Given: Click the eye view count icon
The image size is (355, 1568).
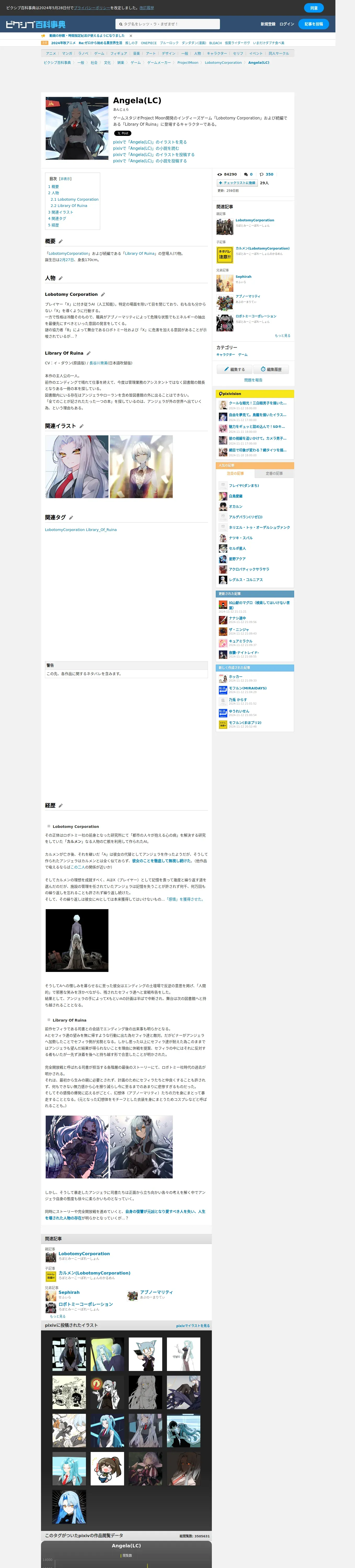Looking at the screenshot, I should point(220,175).
